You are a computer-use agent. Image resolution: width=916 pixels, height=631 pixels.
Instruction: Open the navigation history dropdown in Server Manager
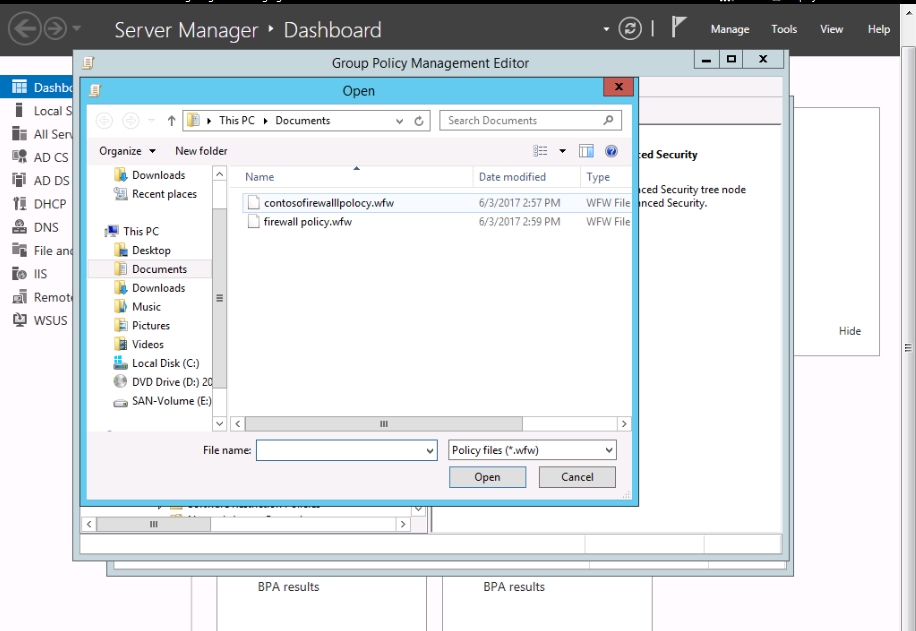coord(77,28)
